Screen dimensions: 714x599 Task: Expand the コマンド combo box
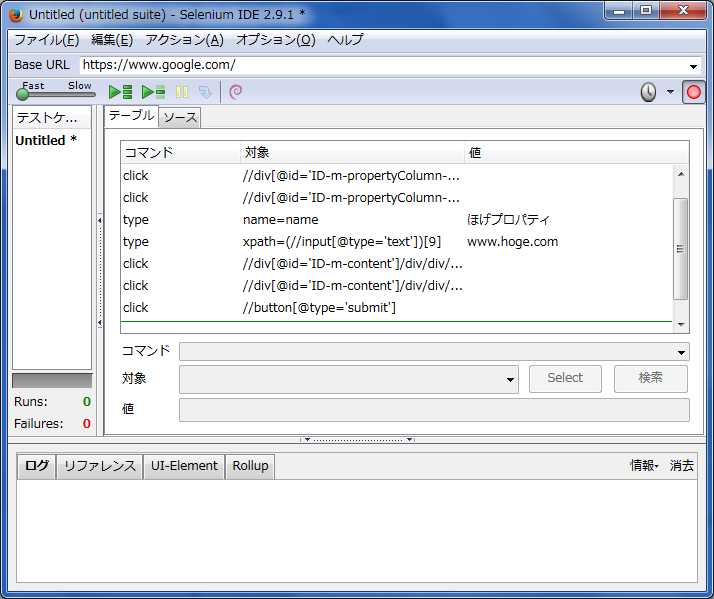(x=681, y=352)
